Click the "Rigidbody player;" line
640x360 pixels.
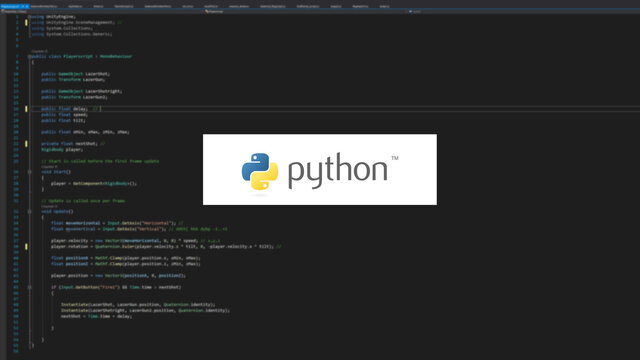click(62, 149)
